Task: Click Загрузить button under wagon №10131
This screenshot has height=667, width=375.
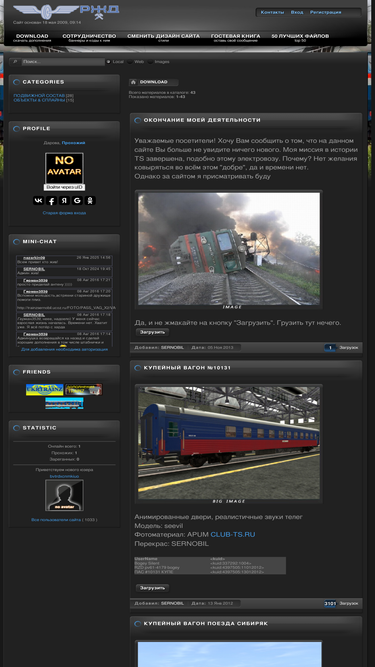Action: coord(152,588)
